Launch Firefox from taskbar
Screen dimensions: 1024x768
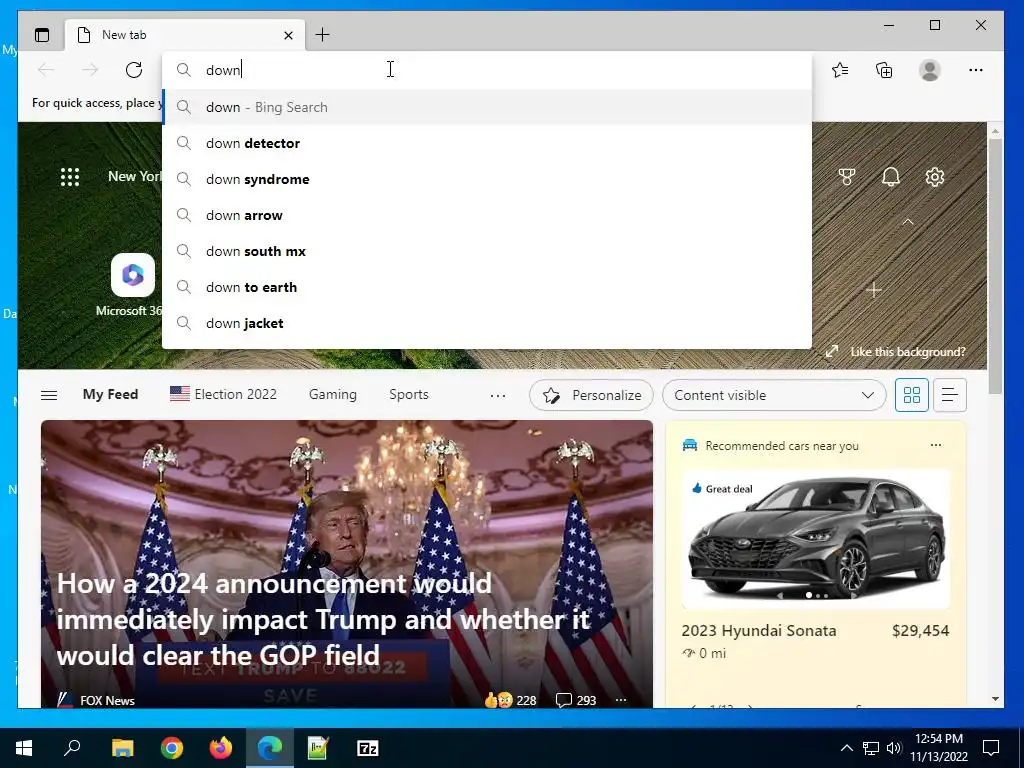coord(221,748)
